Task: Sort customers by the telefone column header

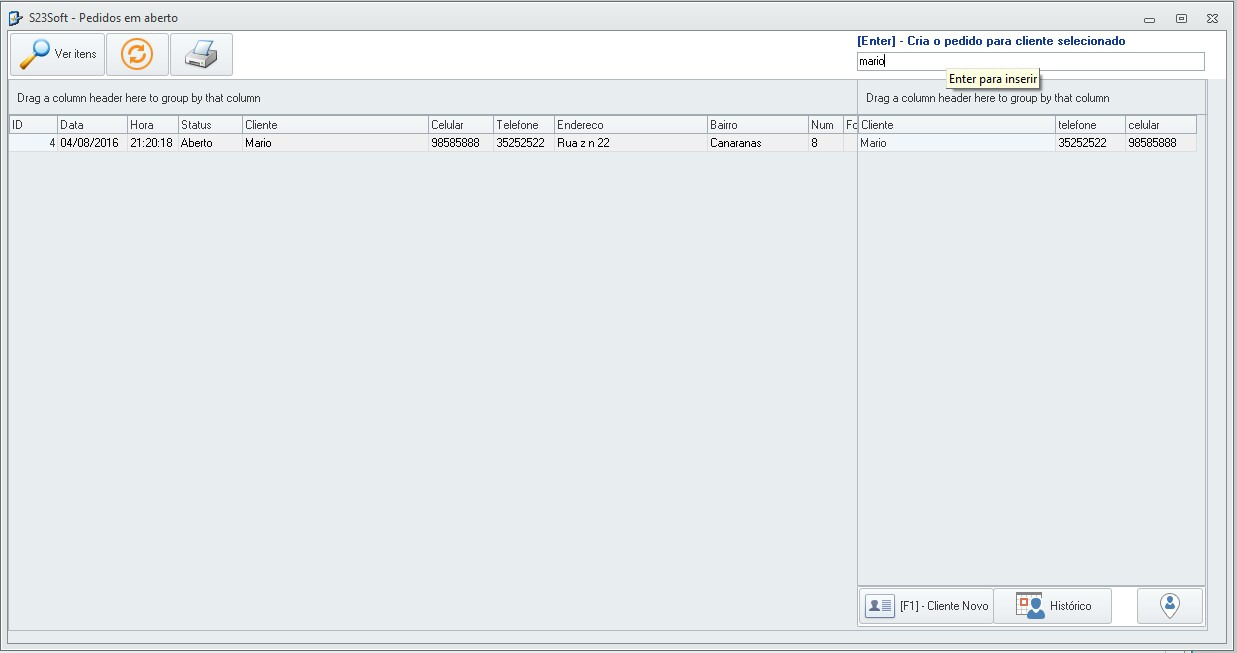Action: tap(1089, 125)
